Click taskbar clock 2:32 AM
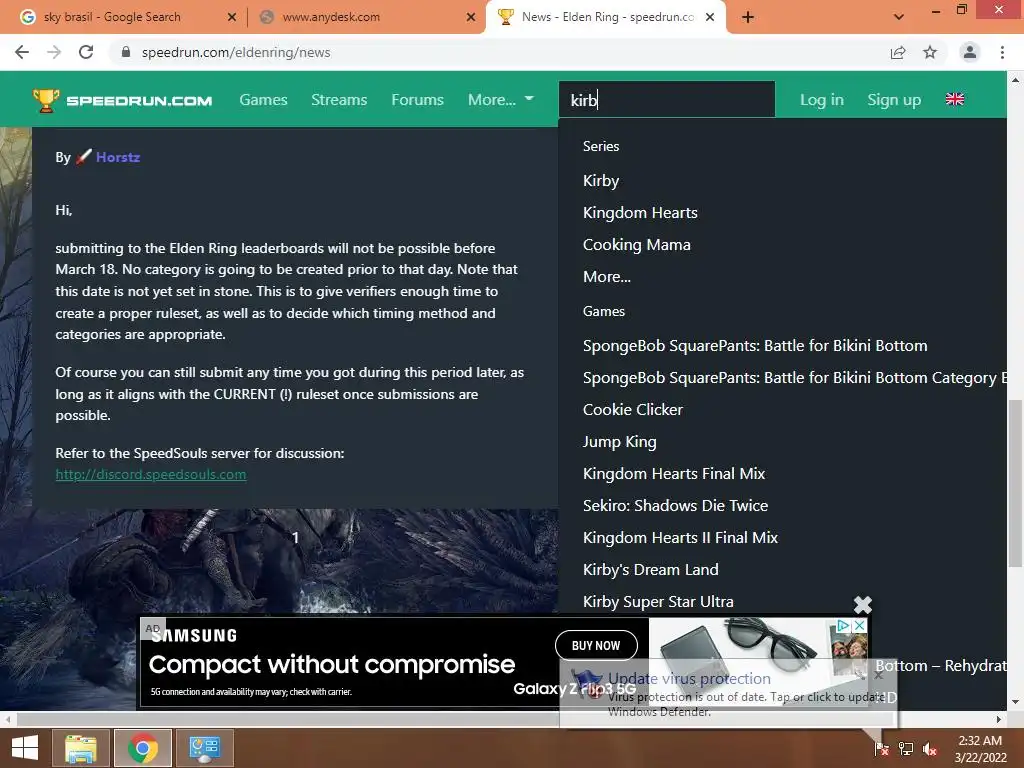Screen dimensions: 1024x768 [980, 748]
